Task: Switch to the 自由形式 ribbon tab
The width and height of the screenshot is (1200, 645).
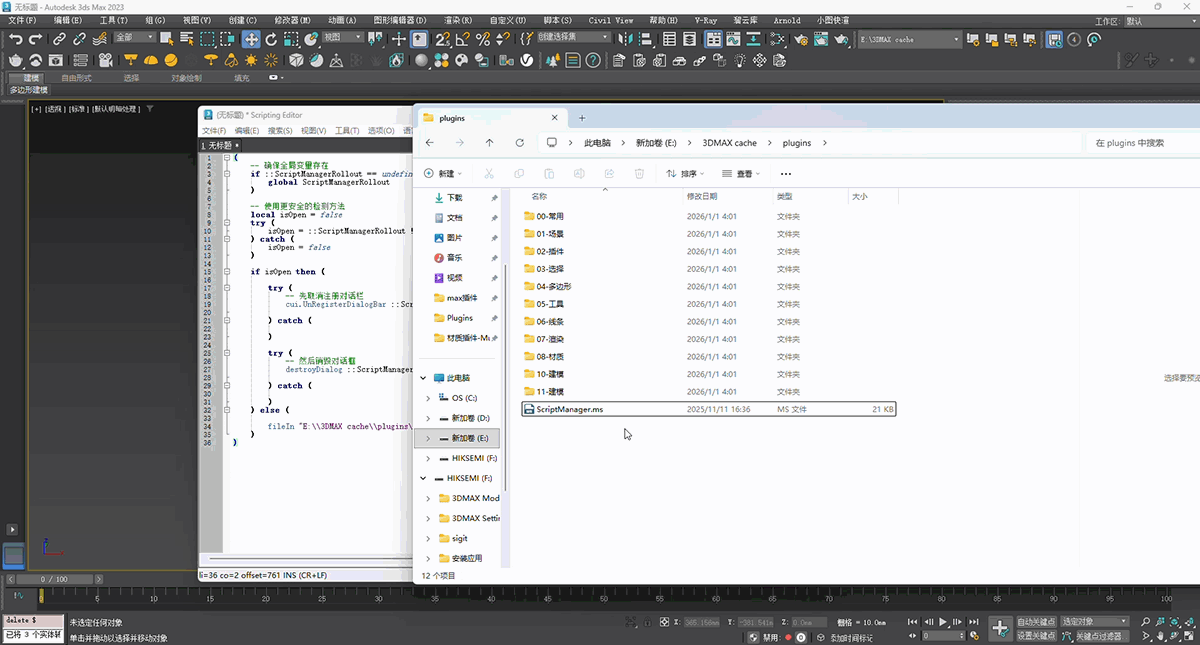Action: pos(76,77)
